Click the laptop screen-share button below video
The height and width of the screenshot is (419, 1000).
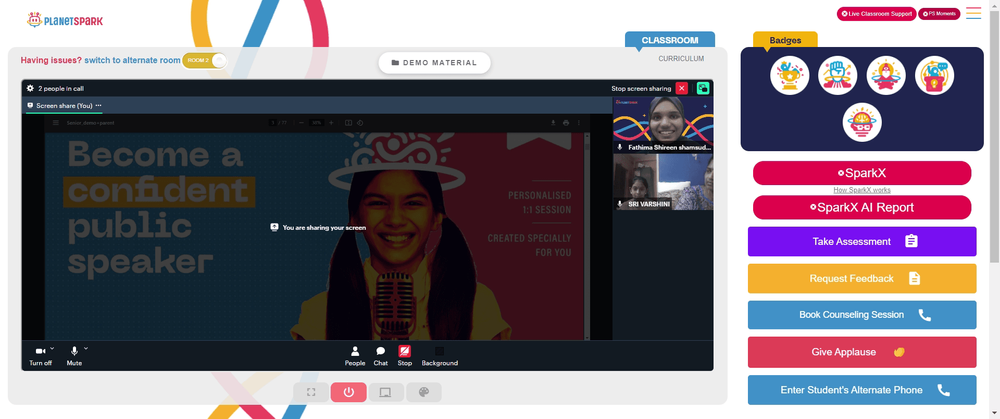(386, 392)
